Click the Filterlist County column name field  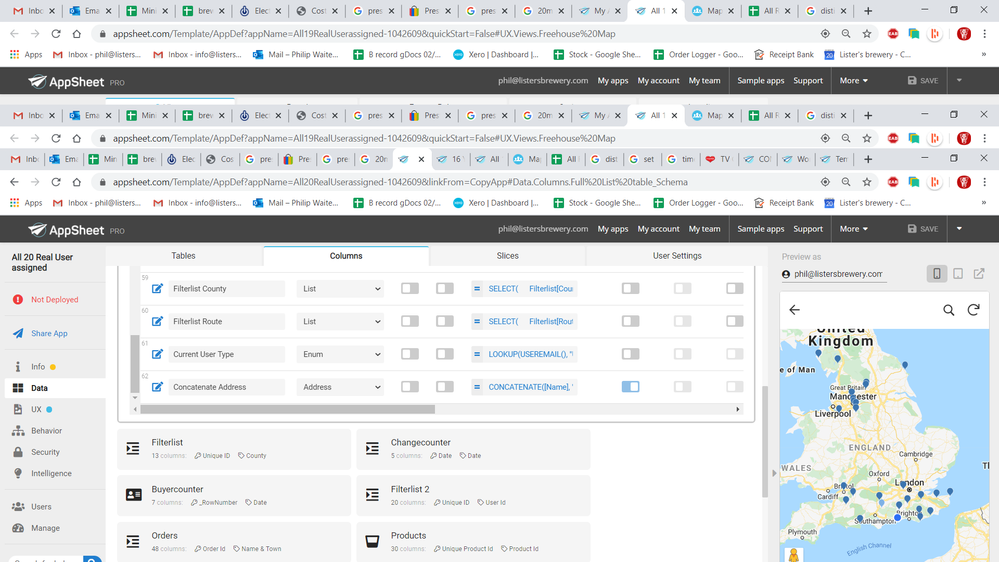pyautogui.click(x=226, y=289)
